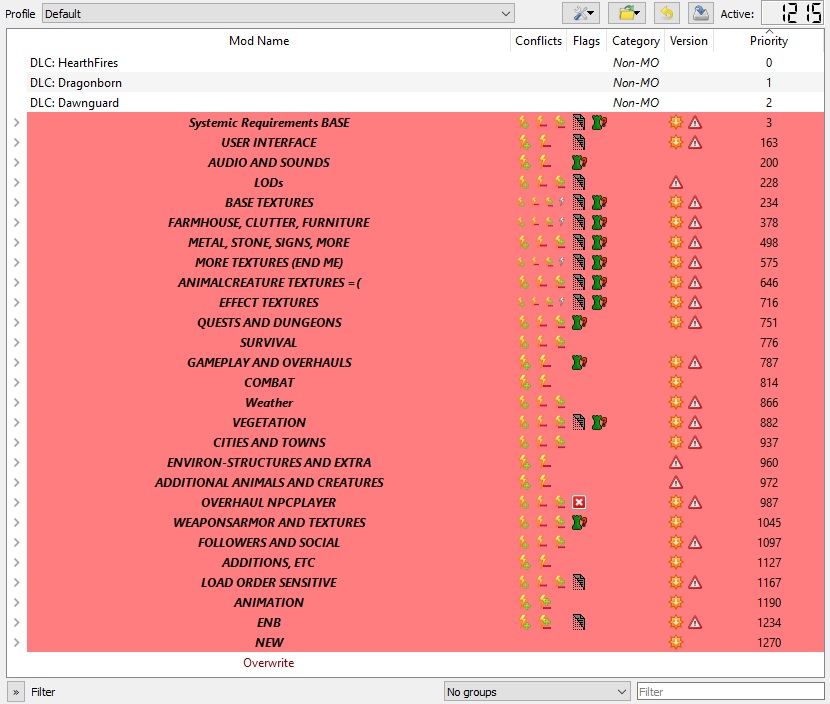This screenshot has height=704, width=830.
Task: Sort by Version column header
Action: 689,41
